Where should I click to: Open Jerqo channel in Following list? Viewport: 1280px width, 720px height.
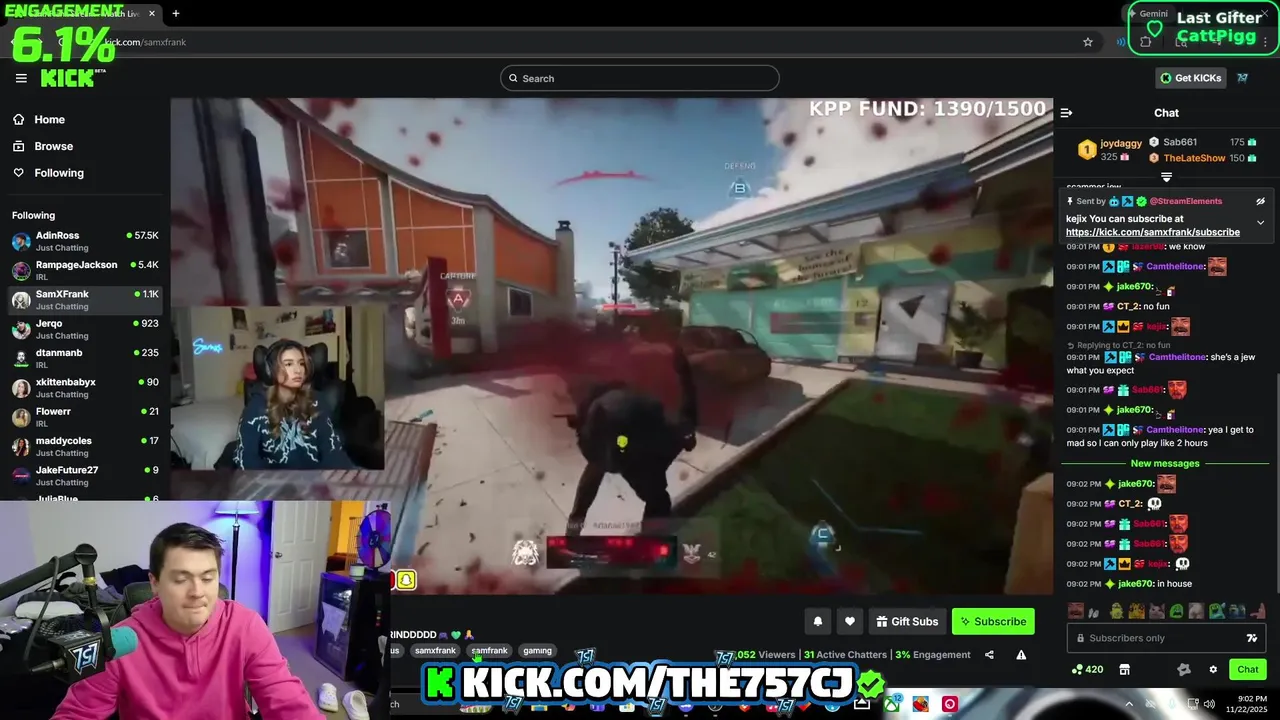point(85,329)
